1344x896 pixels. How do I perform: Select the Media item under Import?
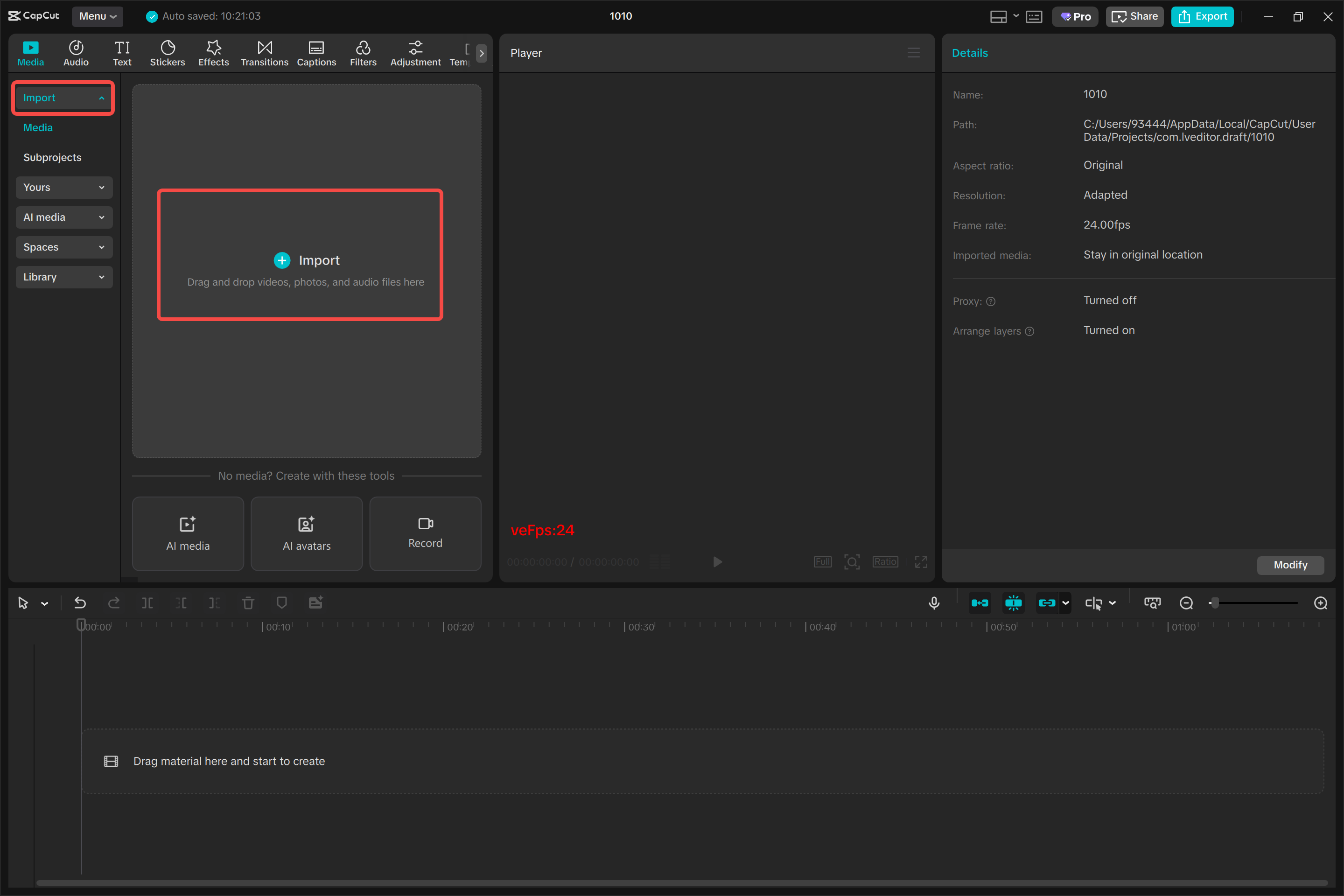[x=38, y=127]
